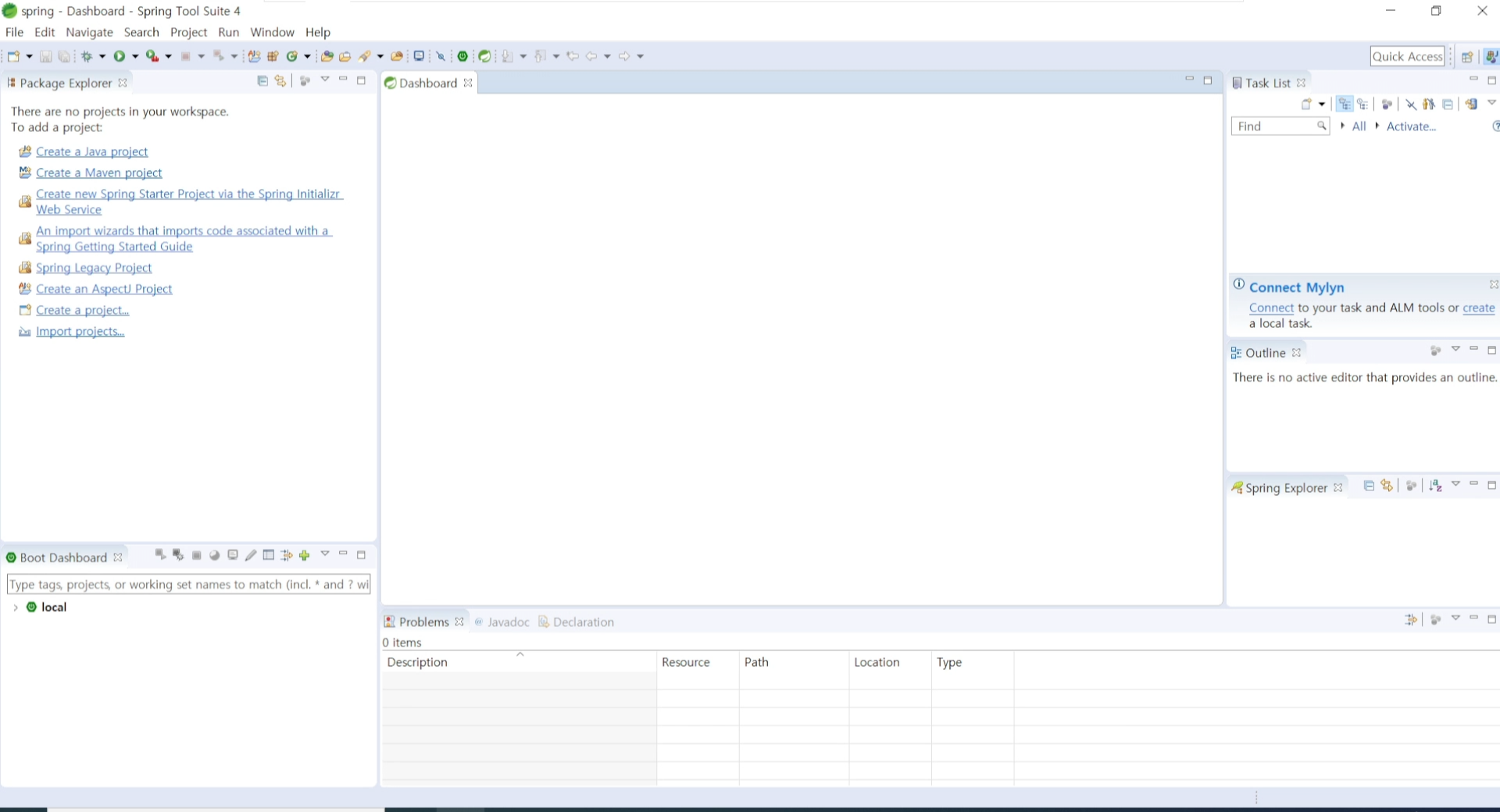Switch to the Javadoc tab
The height and width of the screenshot is (812, 1500).
click(502, 622)
